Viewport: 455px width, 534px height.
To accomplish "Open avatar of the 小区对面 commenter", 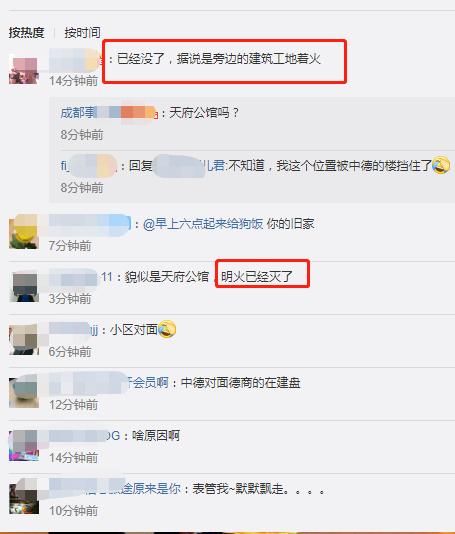I will click(23, 340).
